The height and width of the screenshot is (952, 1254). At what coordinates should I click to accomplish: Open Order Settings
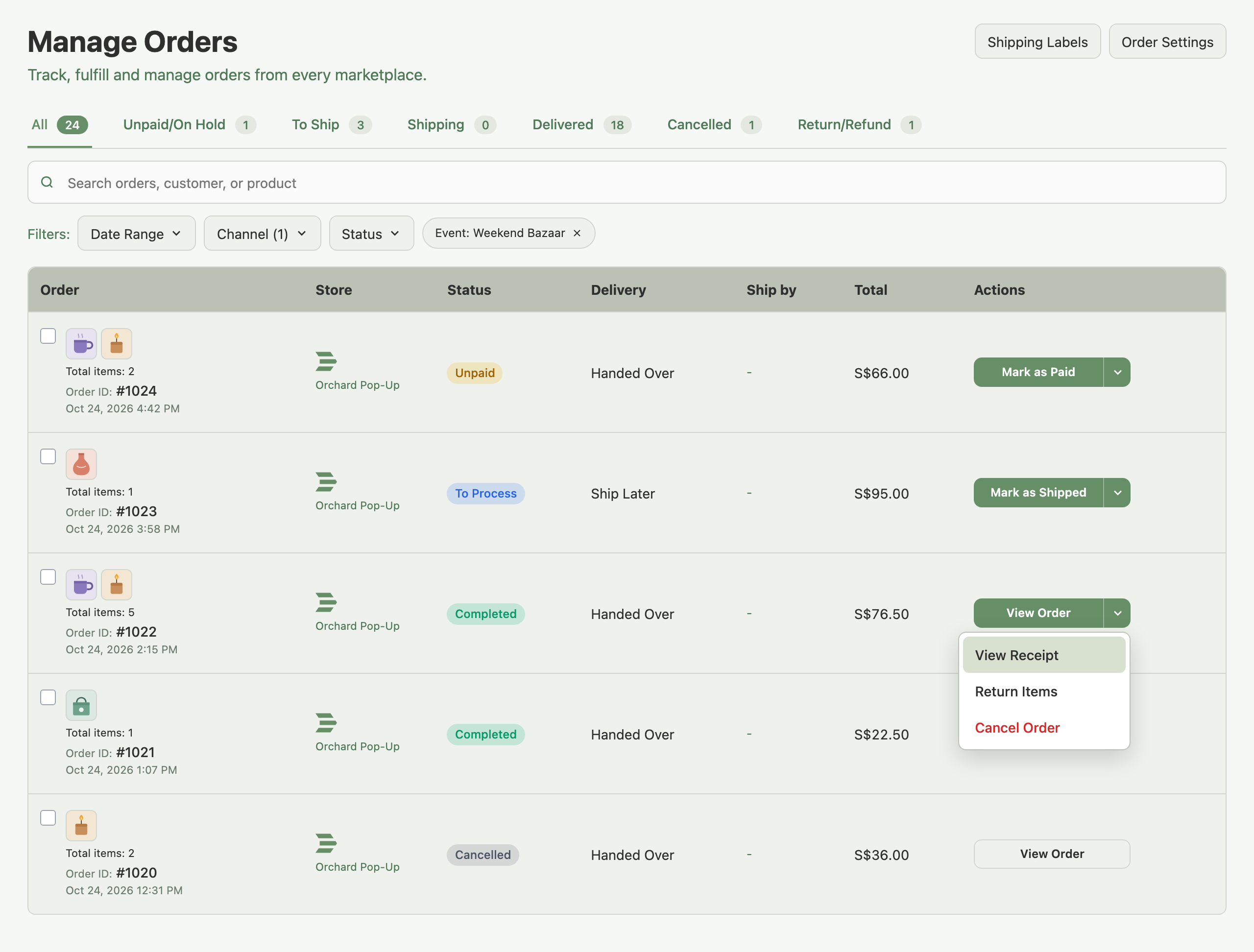click(1167, 41)
